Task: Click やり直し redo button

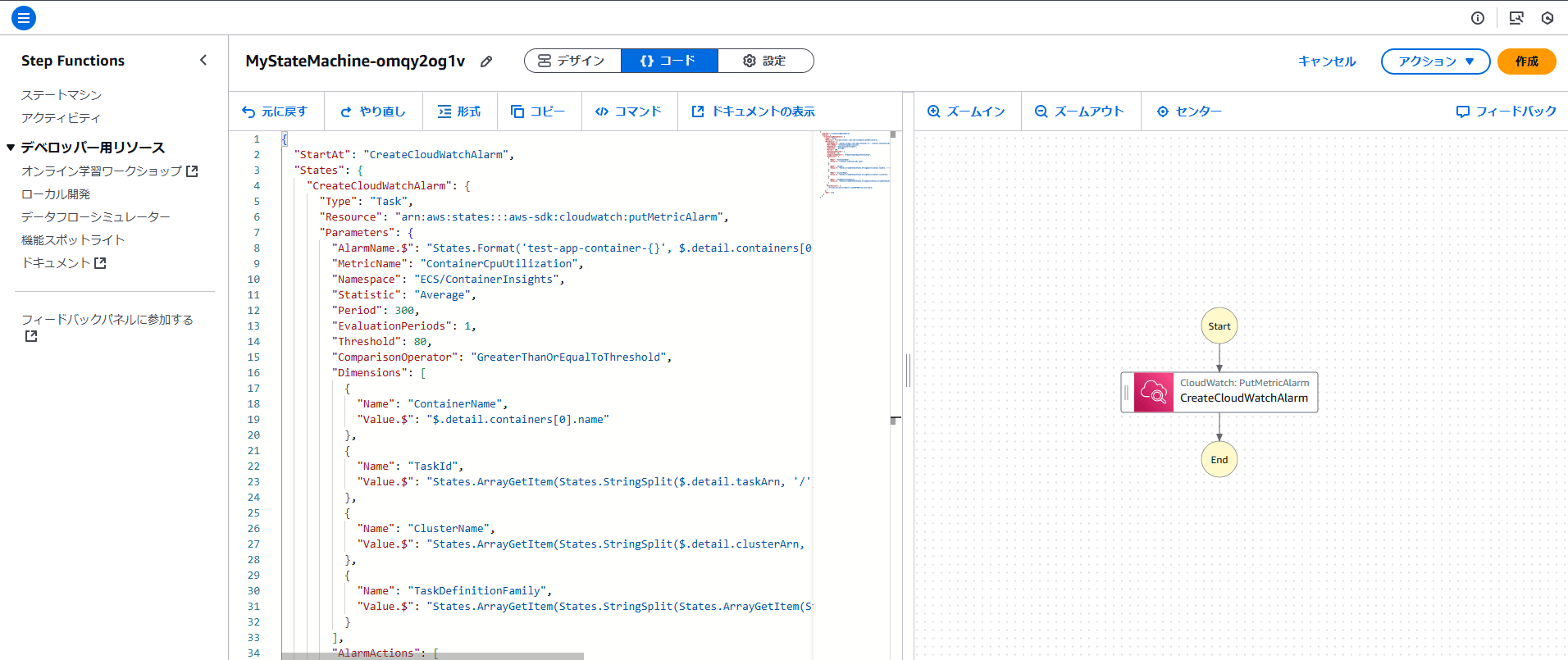Action: (373, 112)
